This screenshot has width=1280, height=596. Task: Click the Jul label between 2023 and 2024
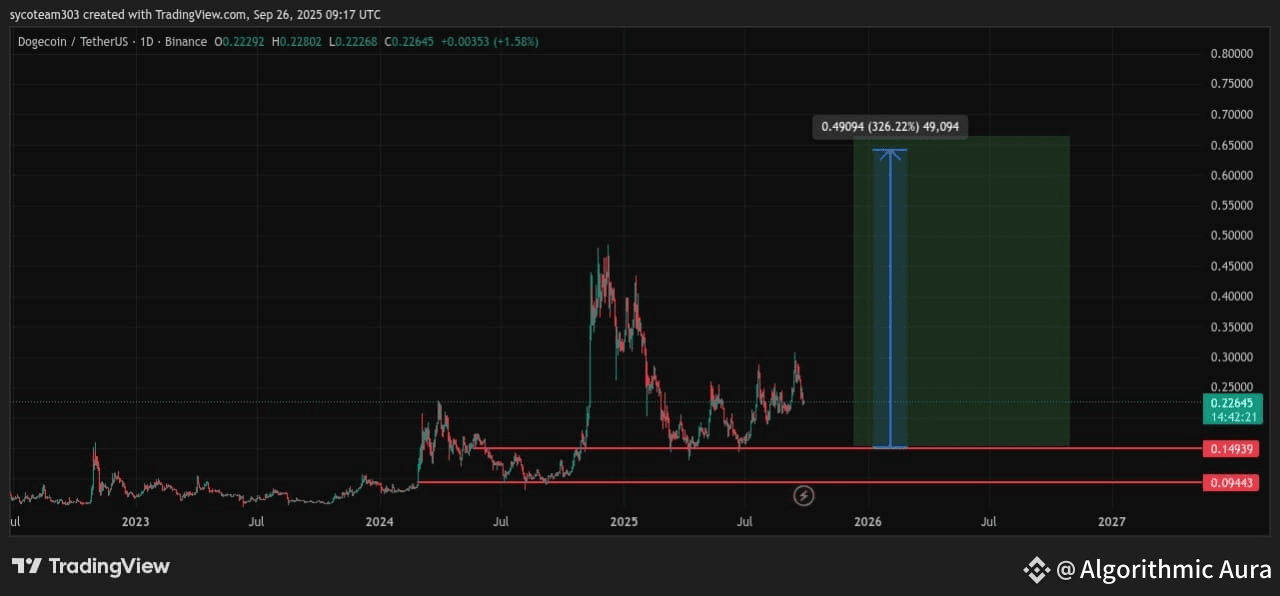pyautogui.click(x=256, y=522)
